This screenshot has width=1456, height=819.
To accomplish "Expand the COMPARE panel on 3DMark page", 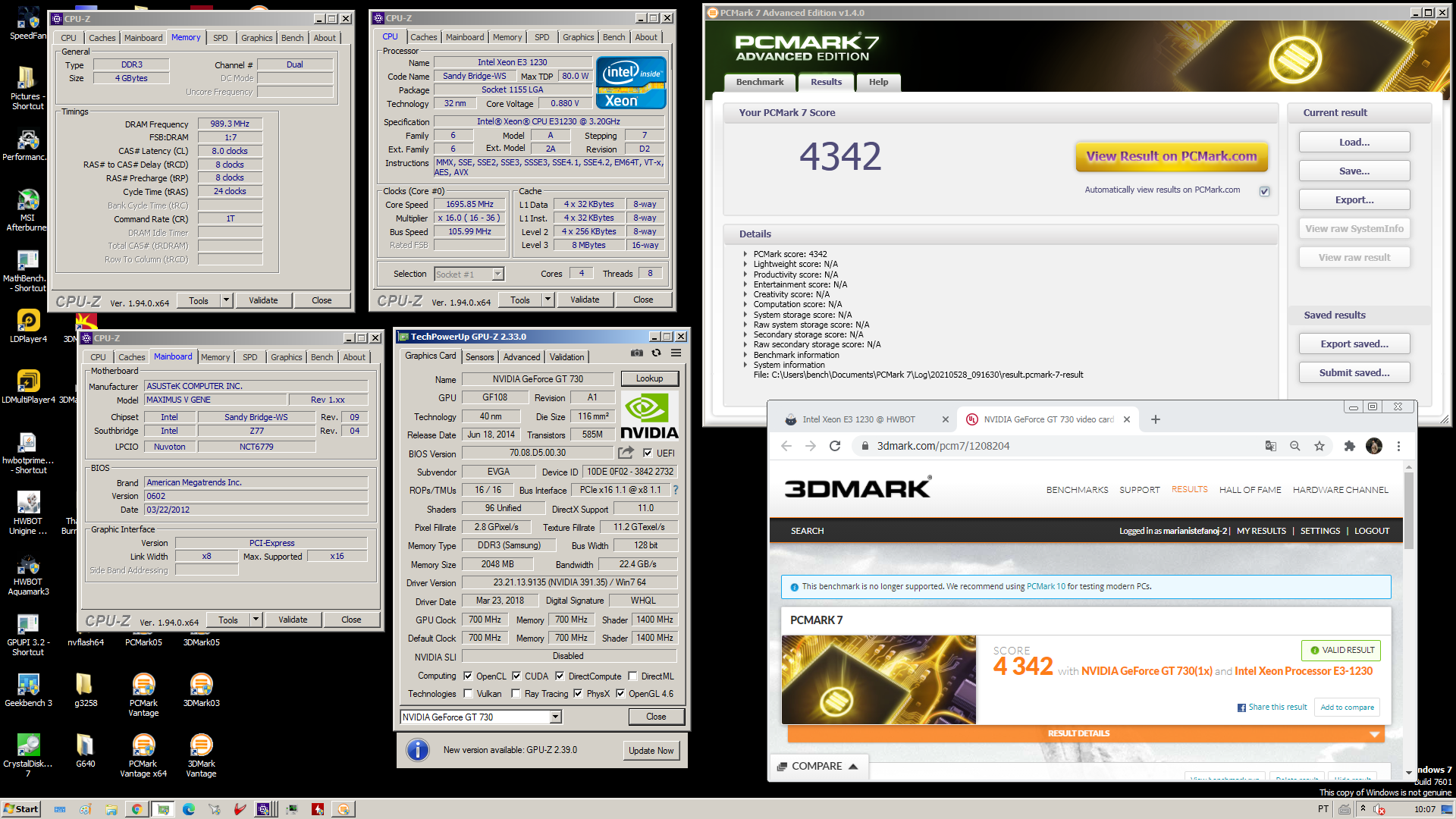I will point(817,766).
